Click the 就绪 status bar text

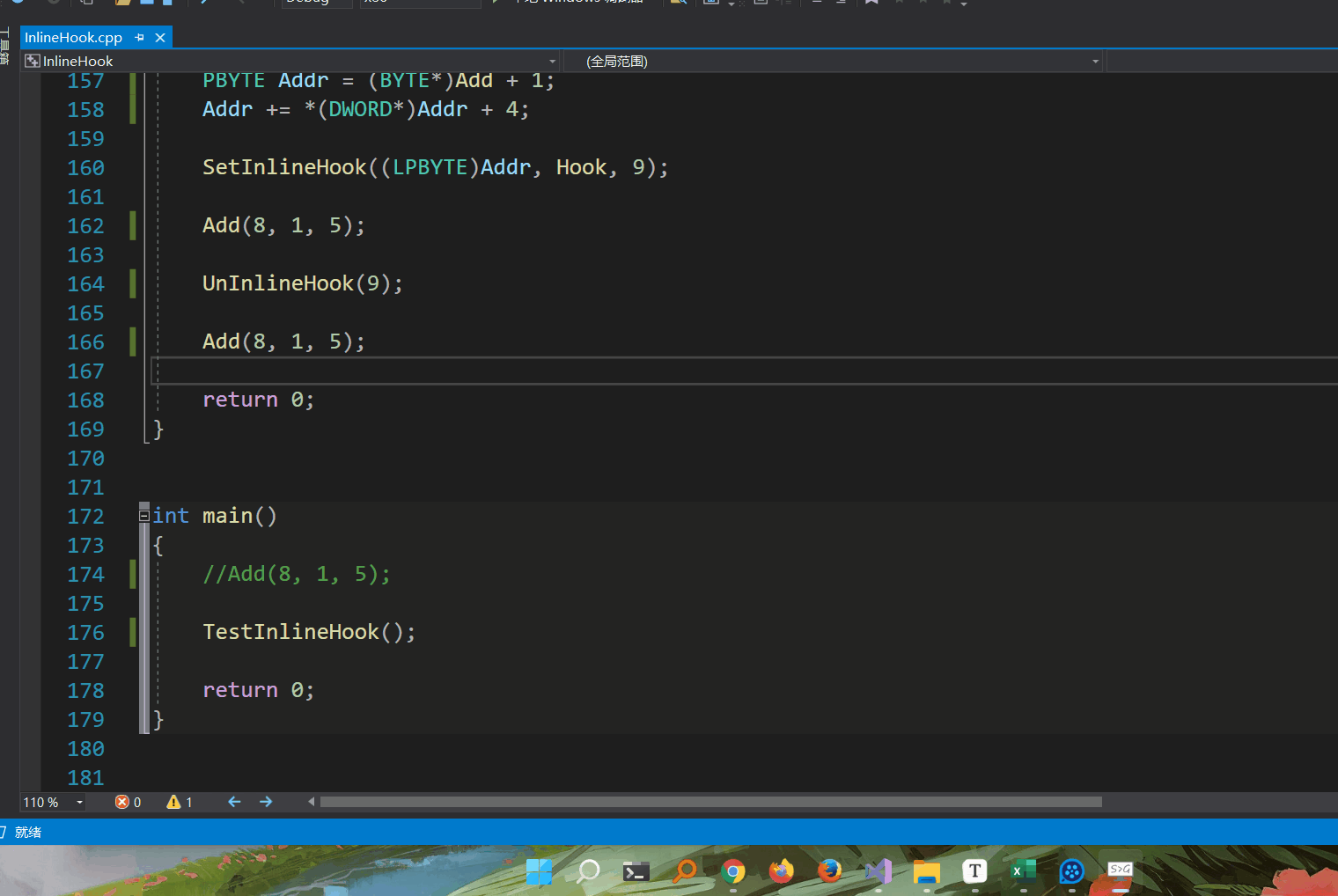coord(28,832)
